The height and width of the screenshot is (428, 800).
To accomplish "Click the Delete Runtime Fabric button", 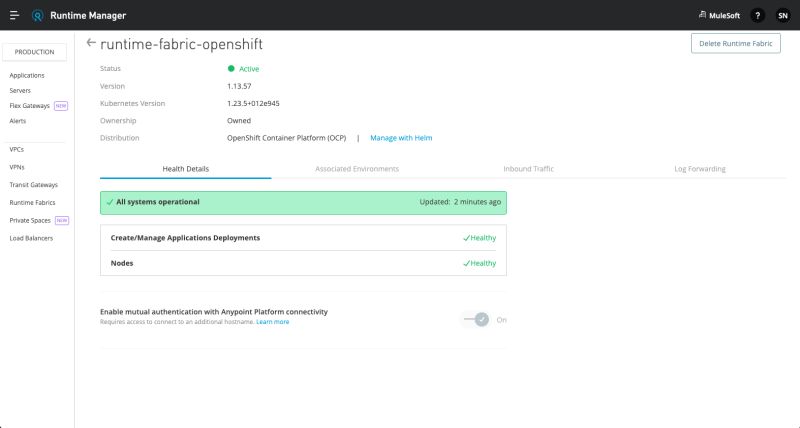I will (736, 43).
